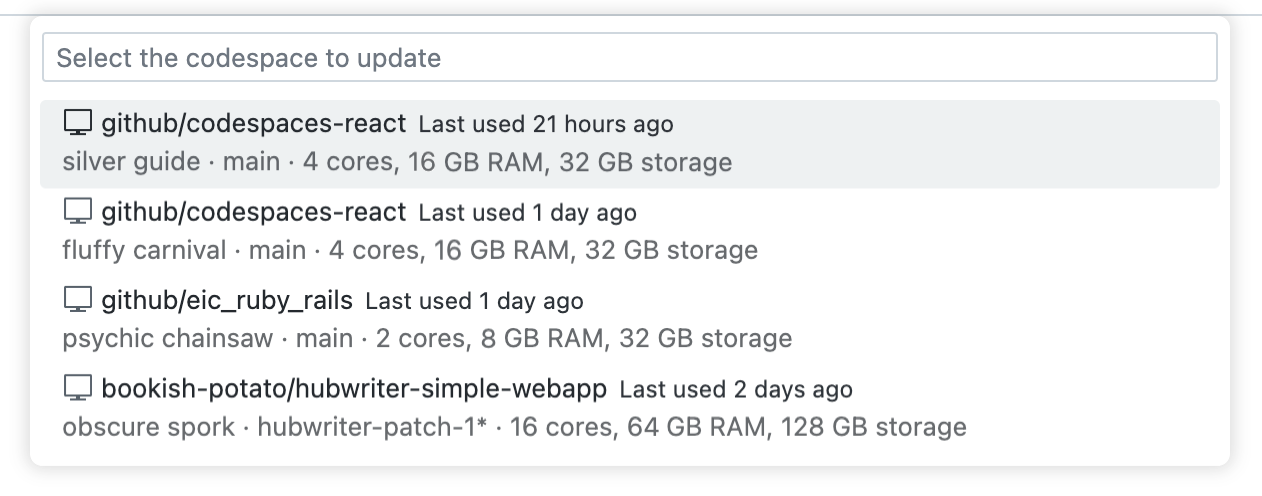Viewport: 1262px width, 496px height.
Task: Select github/codespaces-react last used 1 day ago
Action: click(x=254, y=212)
